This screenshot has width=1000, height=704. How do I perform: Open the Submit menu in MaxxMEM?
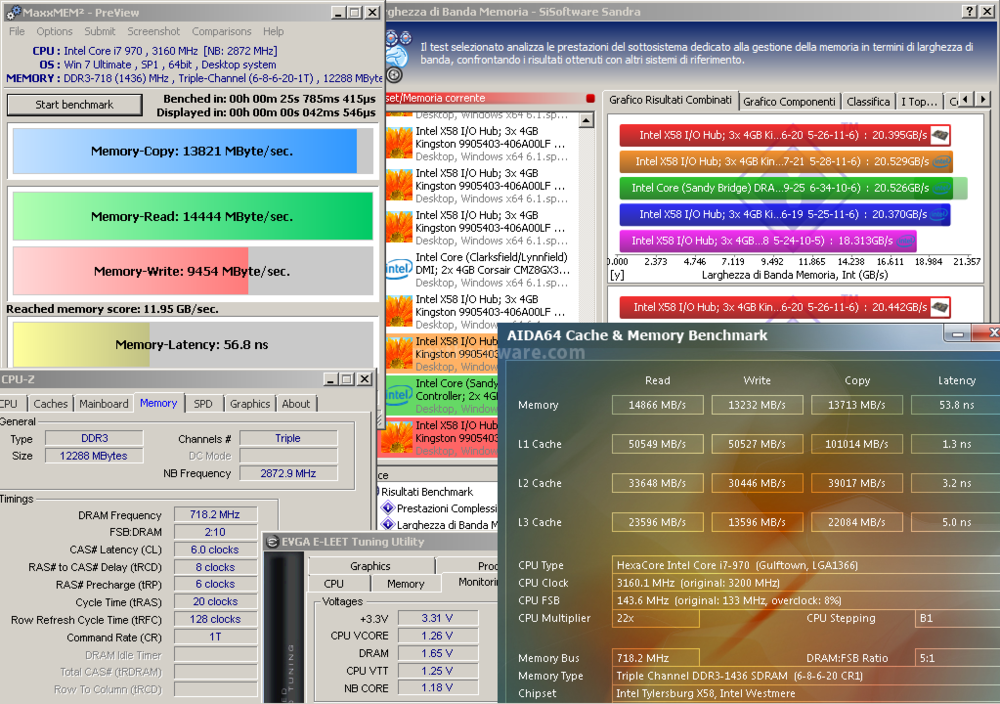(x=99, y=31)
